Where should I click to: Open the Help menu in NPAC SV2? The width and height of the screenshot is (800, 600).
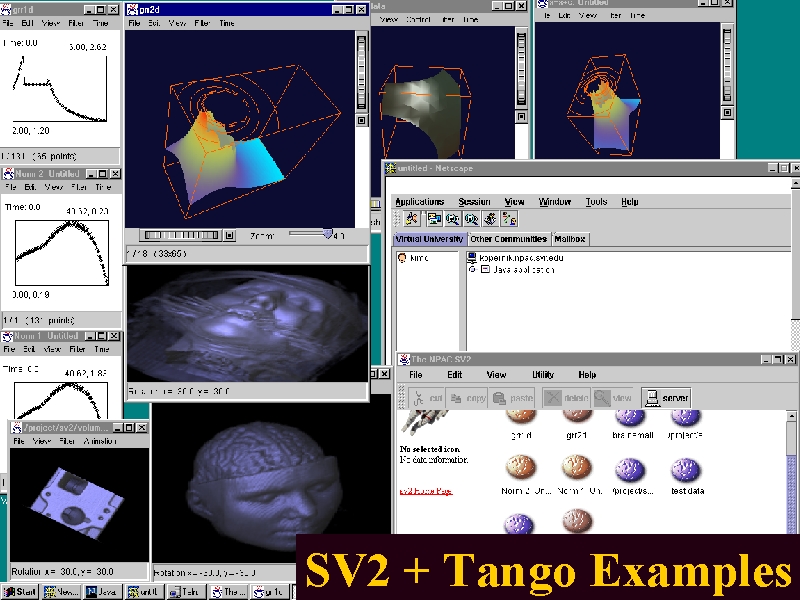tap(587, 374)
